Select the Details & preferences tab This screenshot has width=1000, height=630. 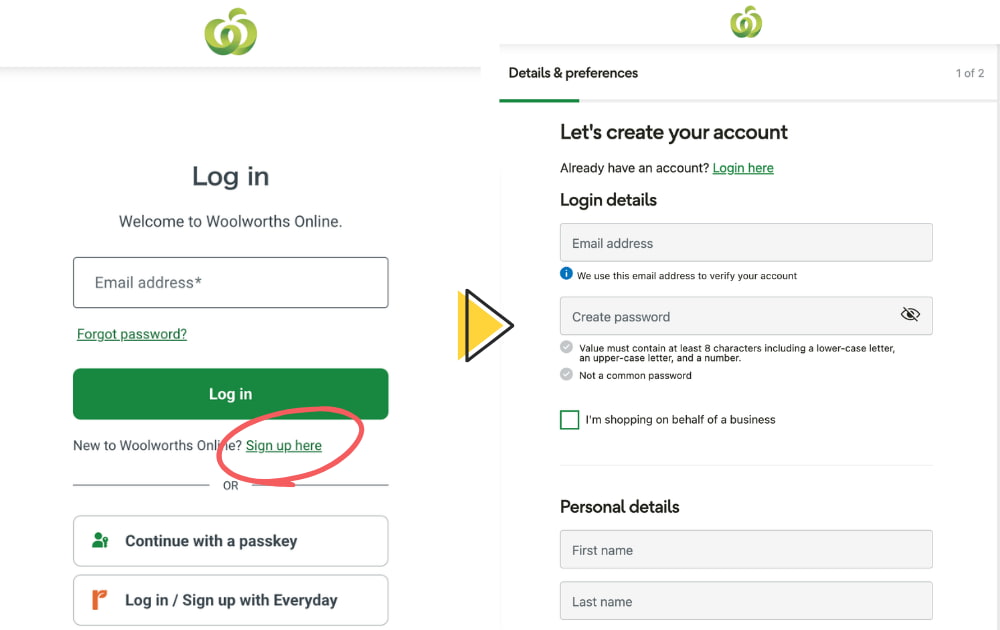[x=573, y=73]
